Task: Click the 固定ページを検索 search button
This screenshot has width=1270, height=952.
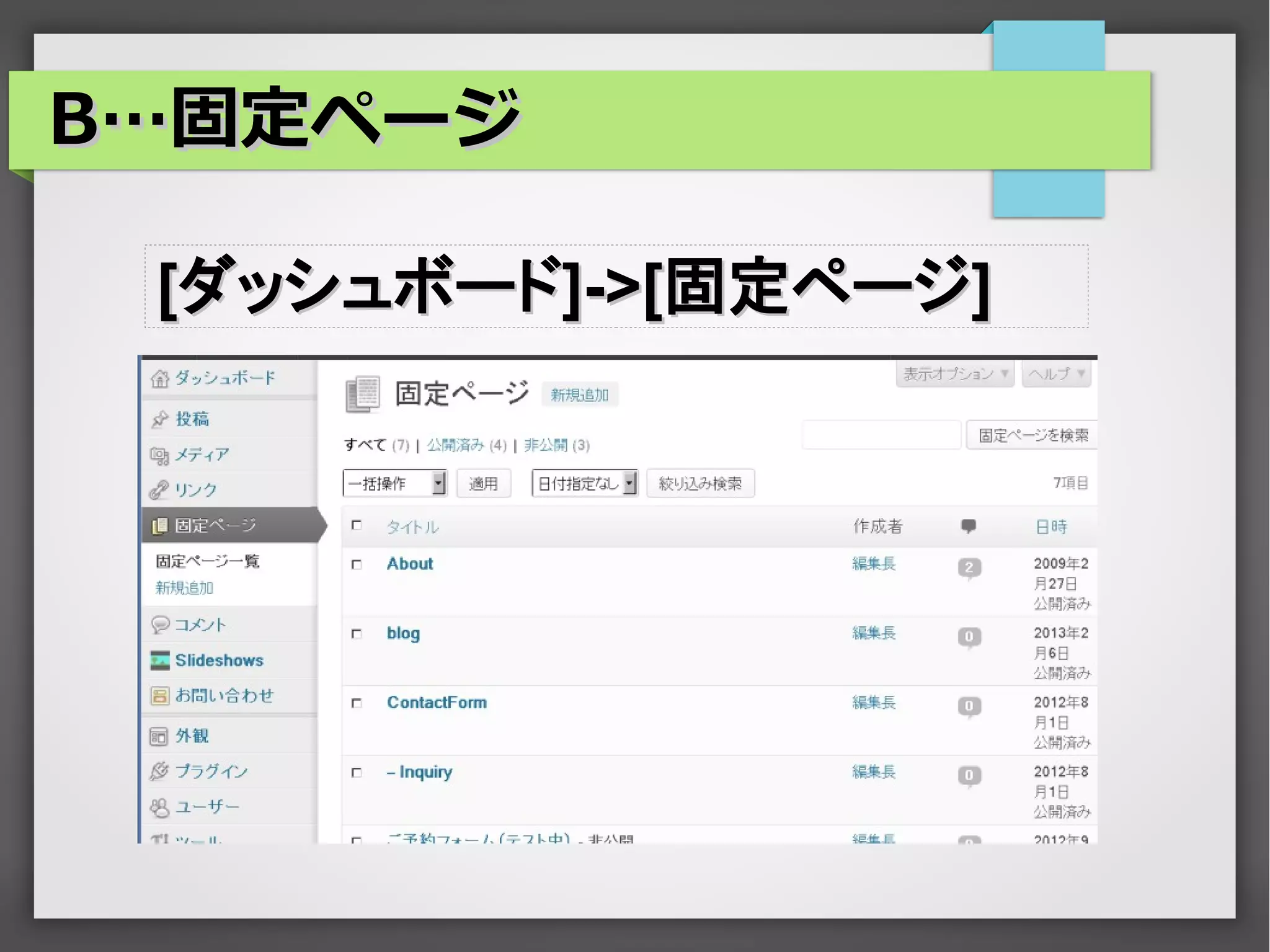Action: [x=1033, y=435]
